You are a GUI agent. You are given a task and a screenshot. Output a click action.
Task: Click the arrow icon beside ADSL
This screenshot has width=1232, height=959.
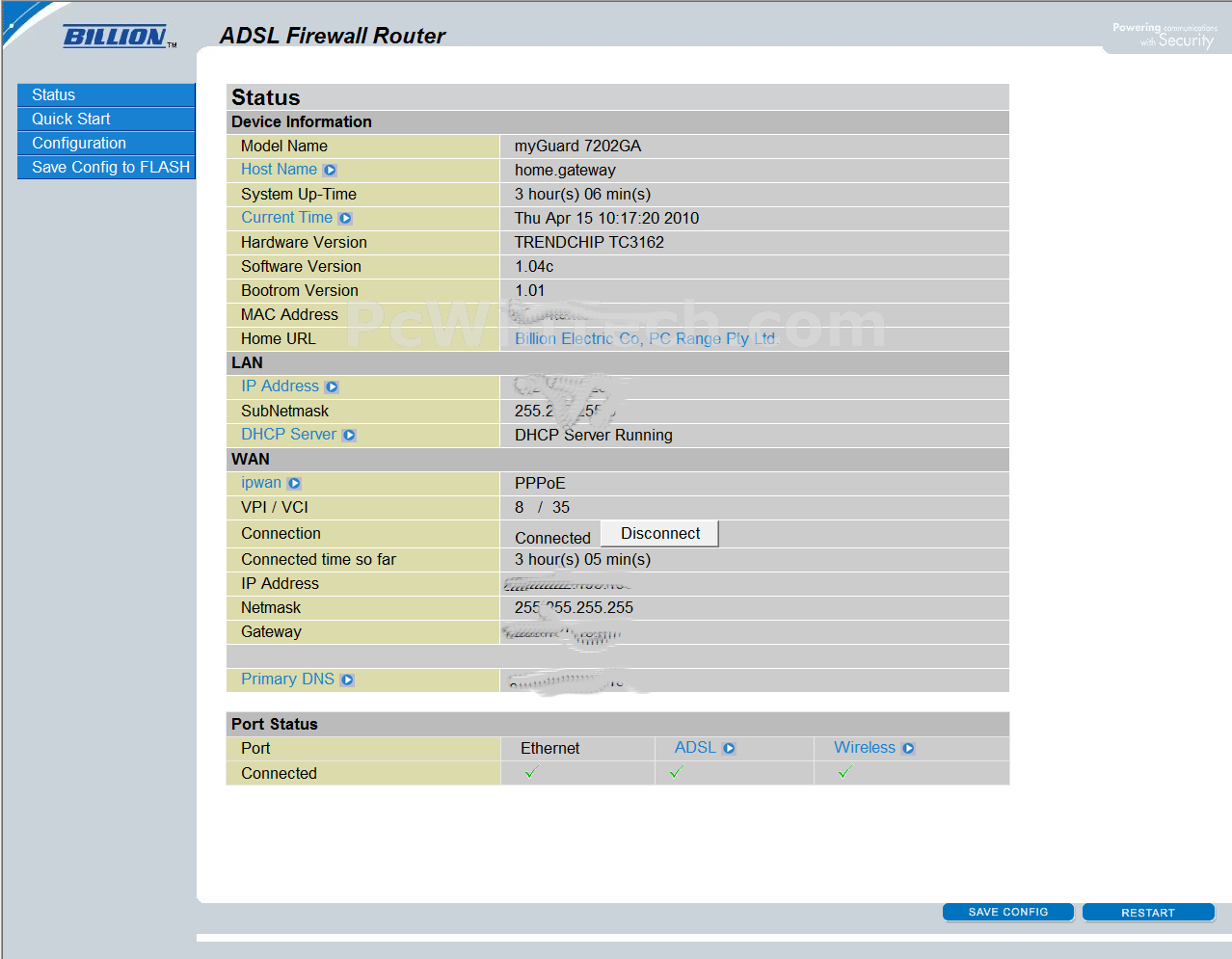point(729,749)
